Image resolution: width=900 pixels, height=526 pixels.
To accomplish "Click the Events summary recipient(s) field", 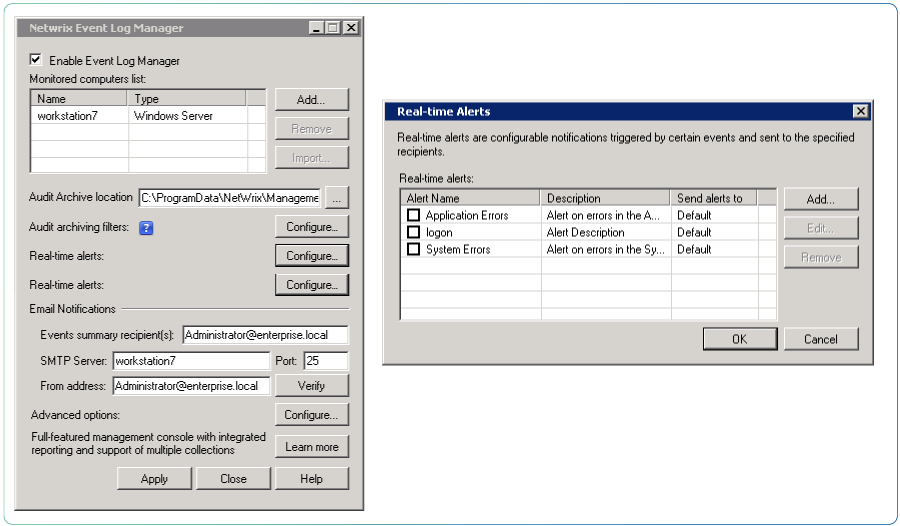I will point(264,335).
